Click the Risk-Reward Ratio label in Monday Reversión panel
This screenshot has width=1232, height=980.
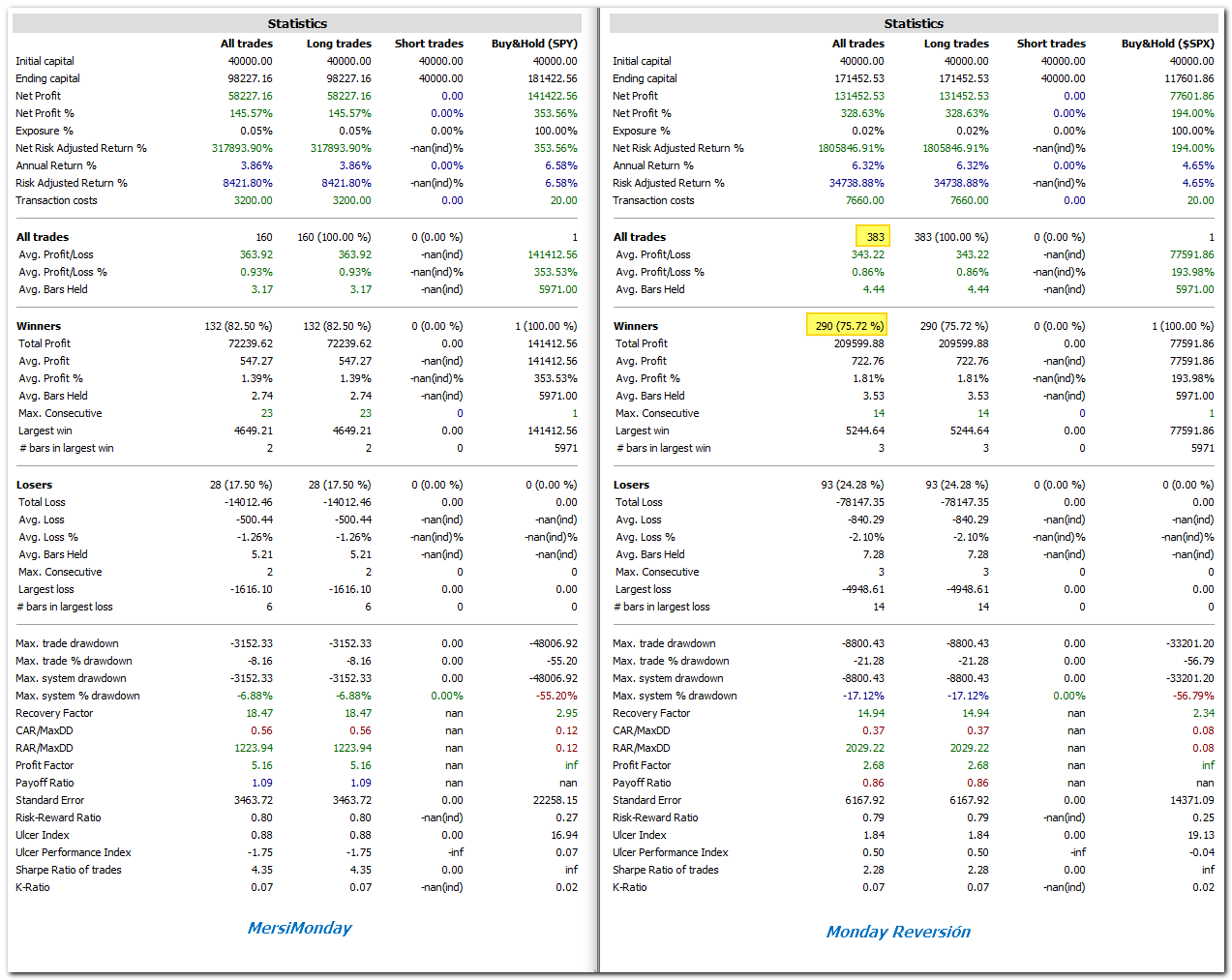tap(655, 817)
